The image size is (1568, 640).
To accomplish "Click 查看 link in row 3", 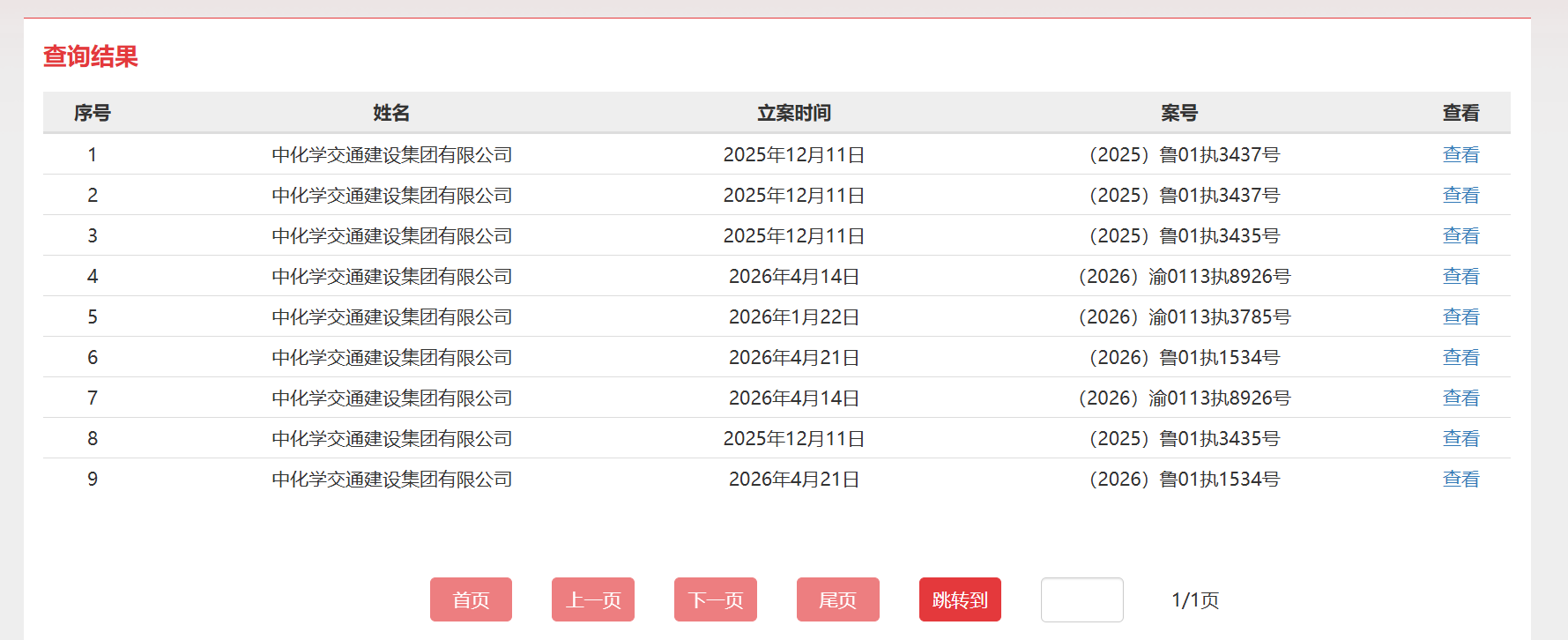I will coord(1460,235).
